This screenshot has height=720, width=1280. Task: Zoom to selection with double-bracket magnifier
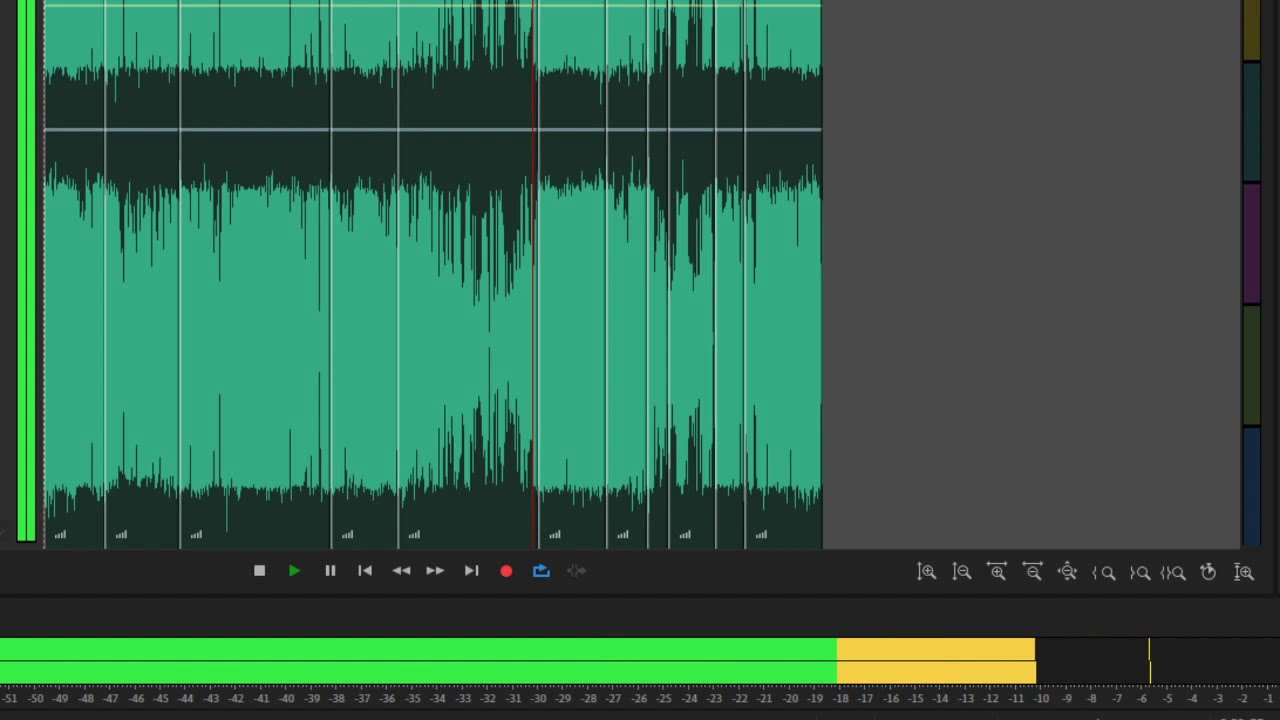tap(1173, 573)
